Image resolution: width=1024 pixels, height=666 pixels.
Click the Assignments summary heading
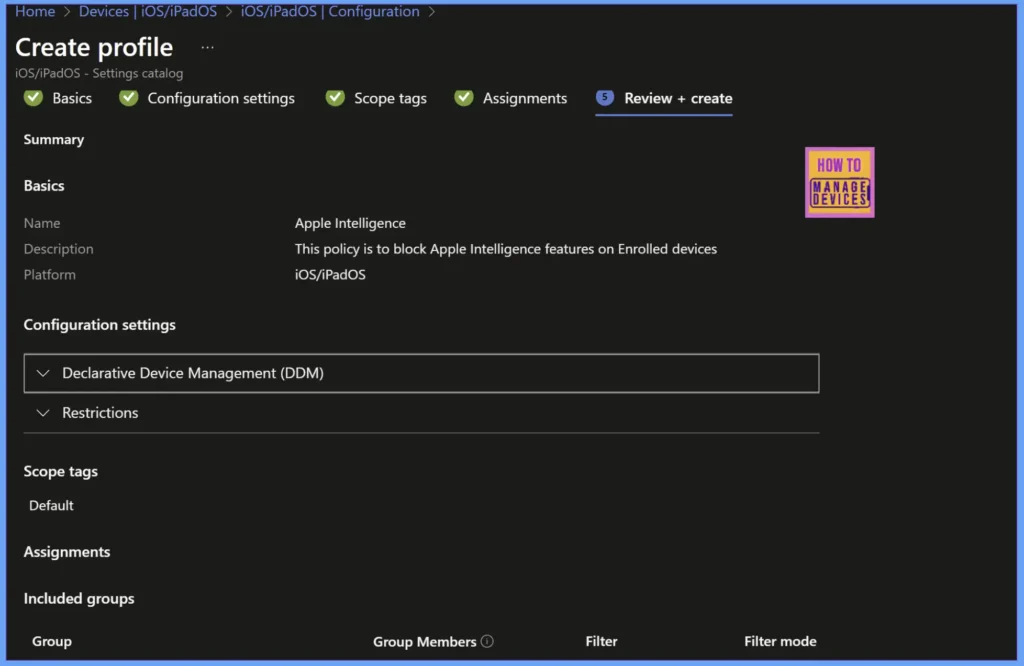67,552
